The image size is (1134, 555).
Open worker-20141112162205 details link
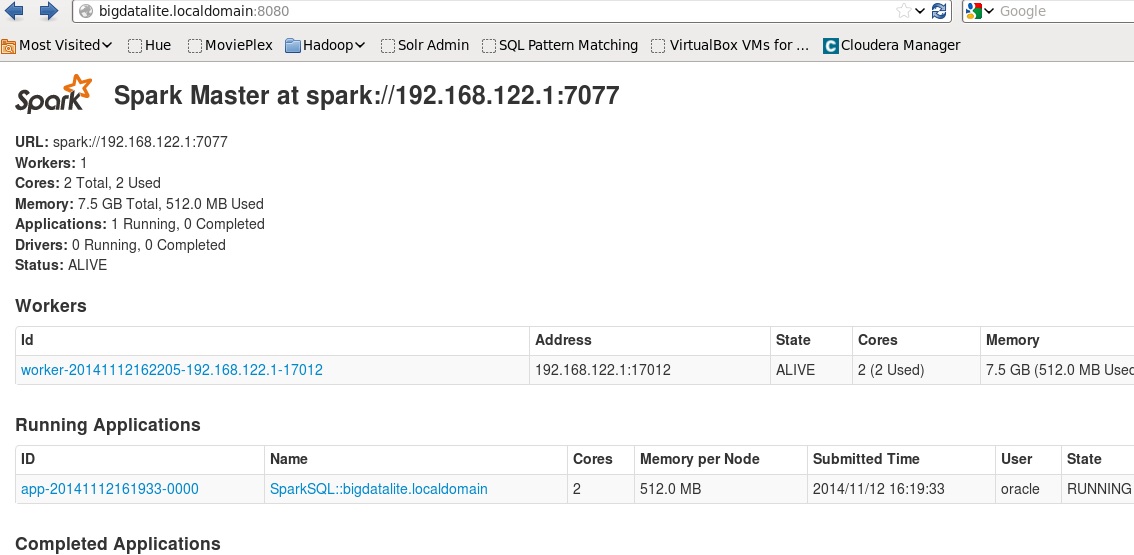[172, 370]
